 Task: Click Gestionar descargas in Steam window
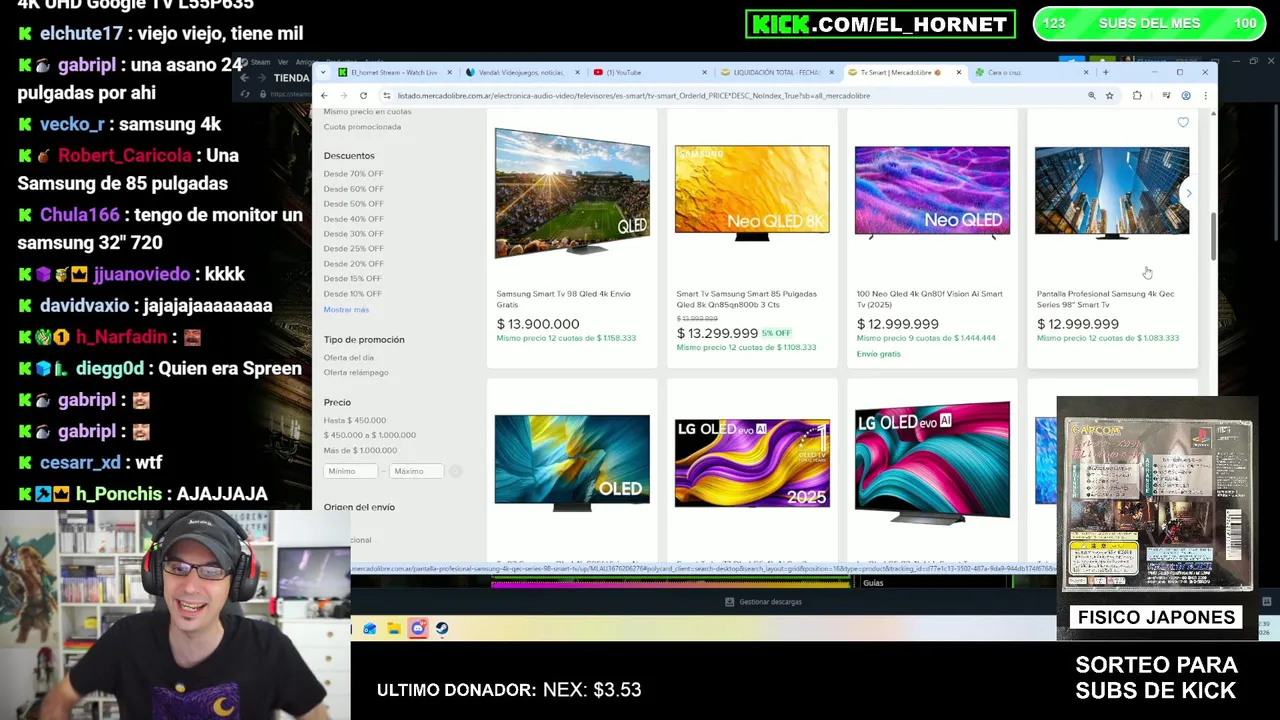pos(763,602)
